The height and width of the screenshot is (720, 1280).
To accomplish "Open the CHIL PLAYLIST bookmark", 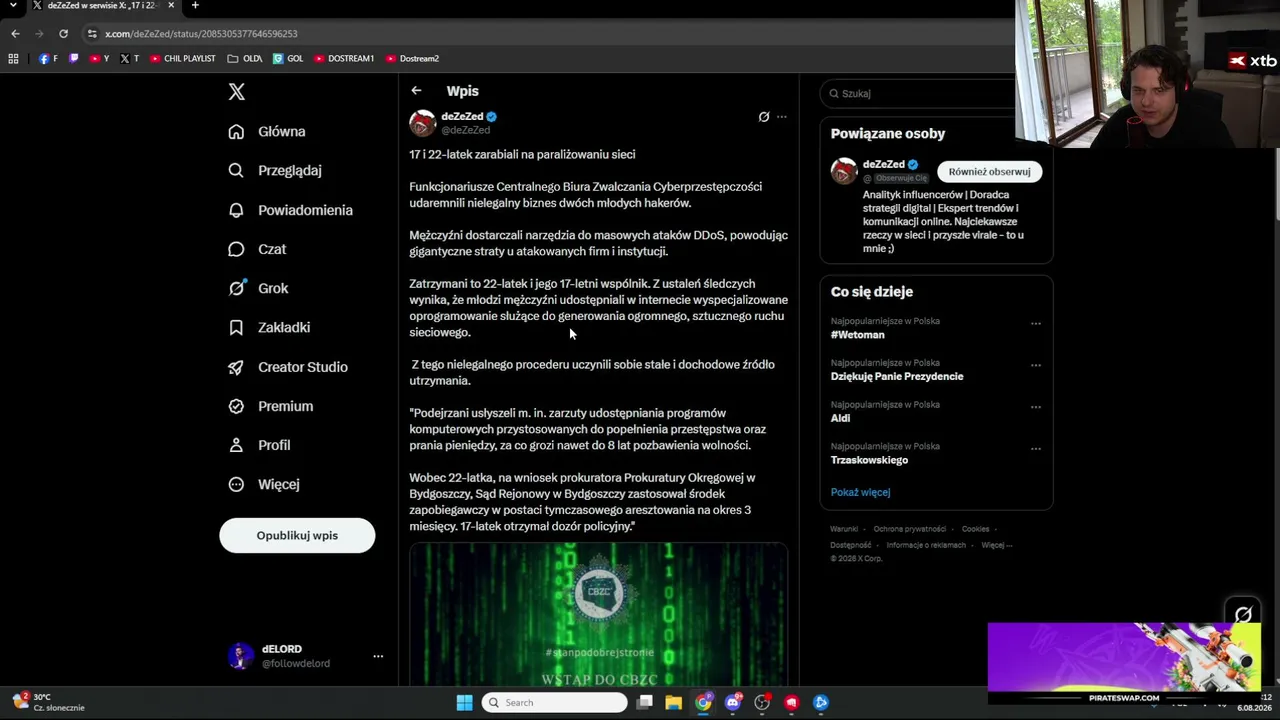I will click(x=183, y=59).
